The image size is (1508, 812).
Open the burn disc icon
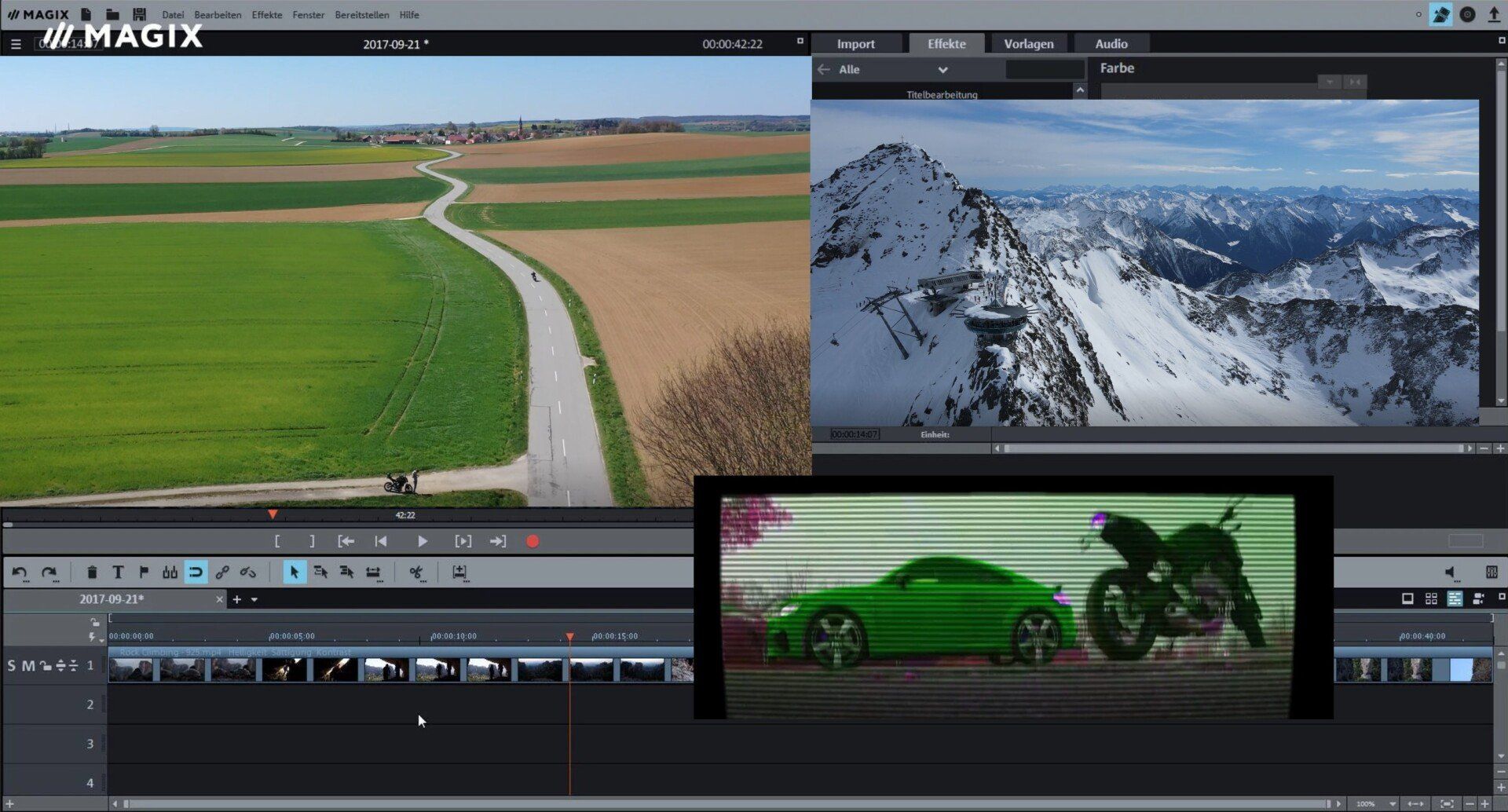pyautogui.click(x=1467, y=15)
